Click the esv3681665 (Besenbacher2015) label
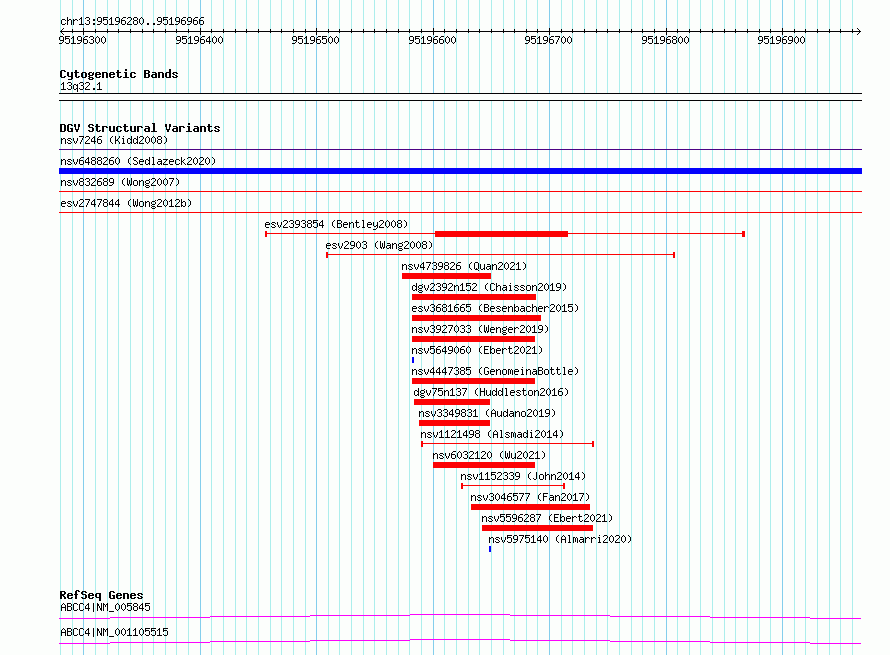Screen dimensions: 890x655 pyautogui.click(x=495, y=308)
